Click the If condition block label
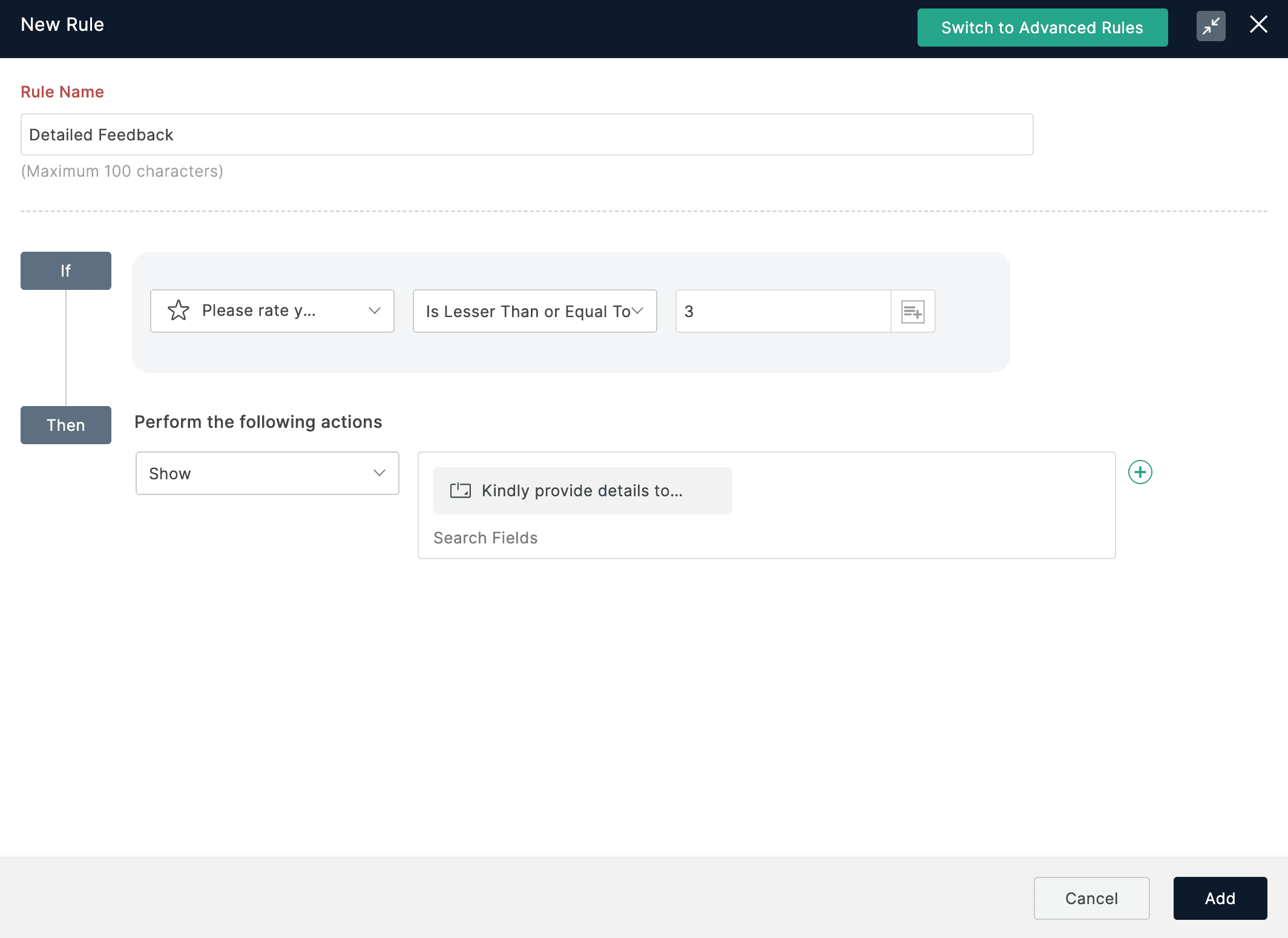Image resolution: width=1288 pixels, height=938 pixels. [x=66, y=271]
